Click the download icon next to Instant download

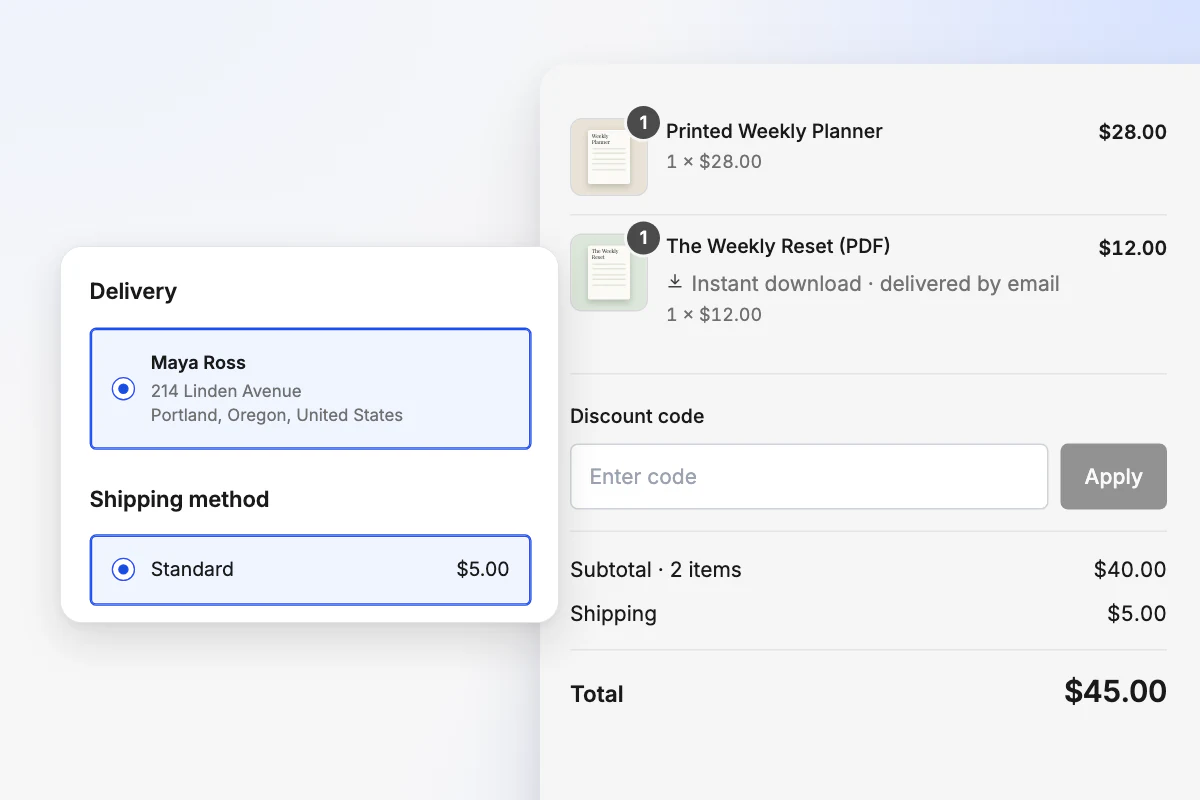click(675, 282)
